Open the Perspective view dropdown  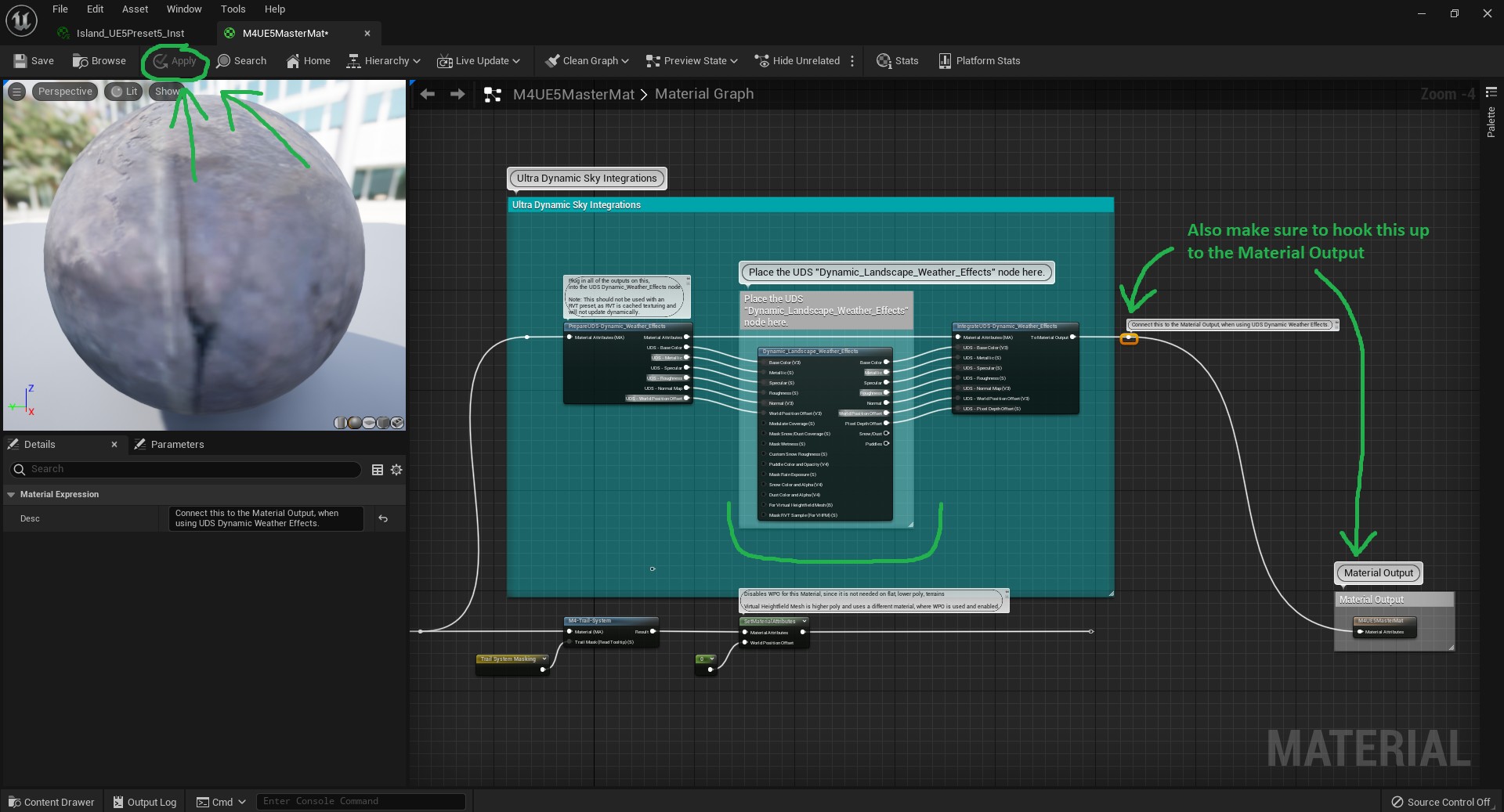[65, 92]
